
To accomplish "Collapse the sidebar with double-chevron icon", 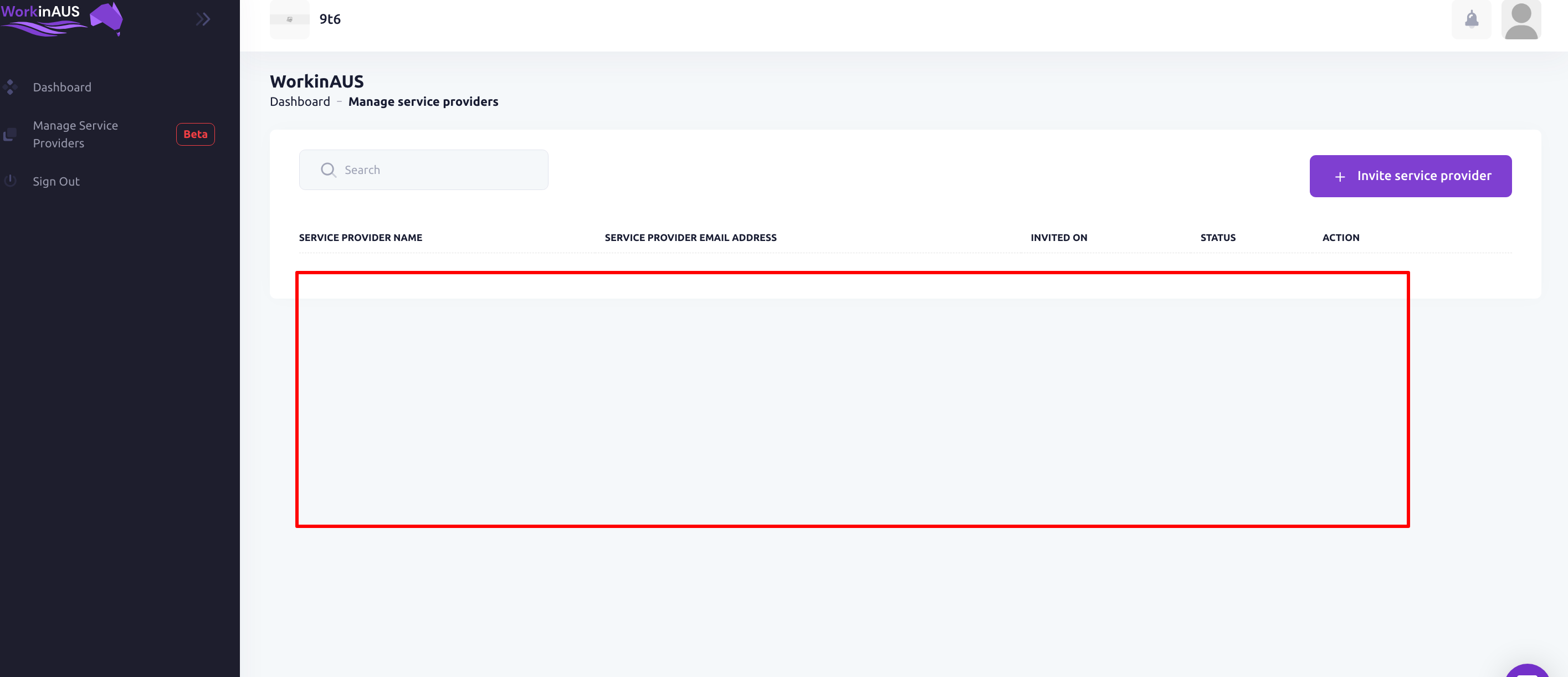I will [x=203, y=19].
